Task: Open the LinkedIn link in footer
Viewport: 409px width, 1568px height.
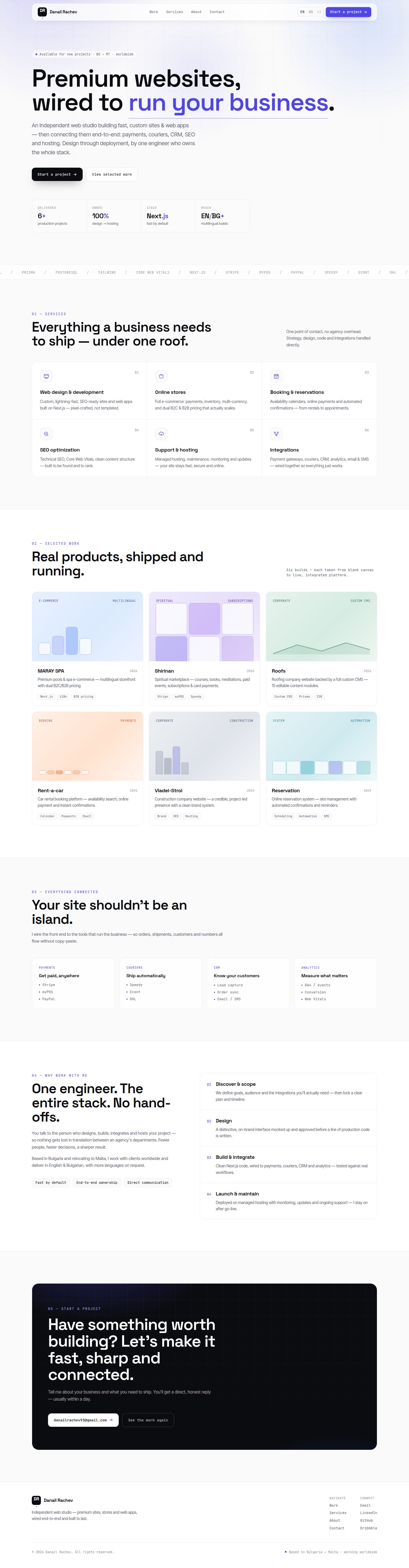Action: (x=368, y=1513)
